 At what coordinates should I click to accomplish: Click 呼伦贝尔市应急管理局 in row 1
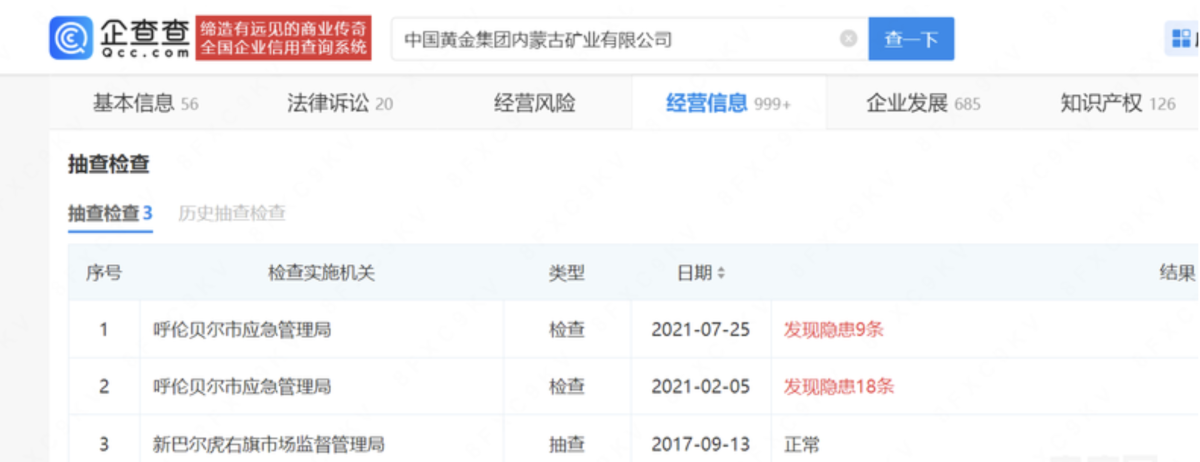pyautogui.click(x=241, y=329)
